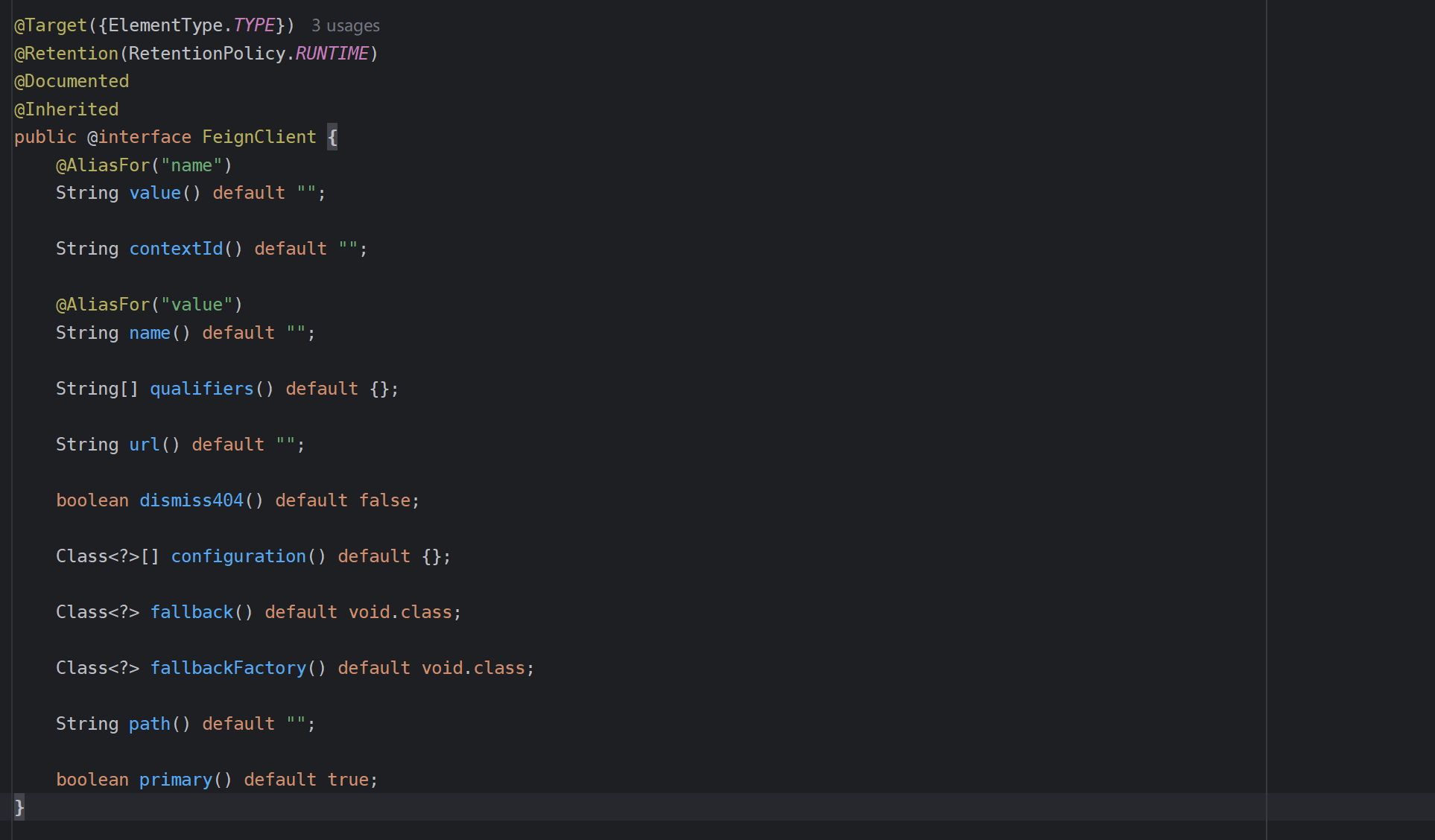
Task: Click the @AliasFor("value") annotation
Action: [149, 305]
